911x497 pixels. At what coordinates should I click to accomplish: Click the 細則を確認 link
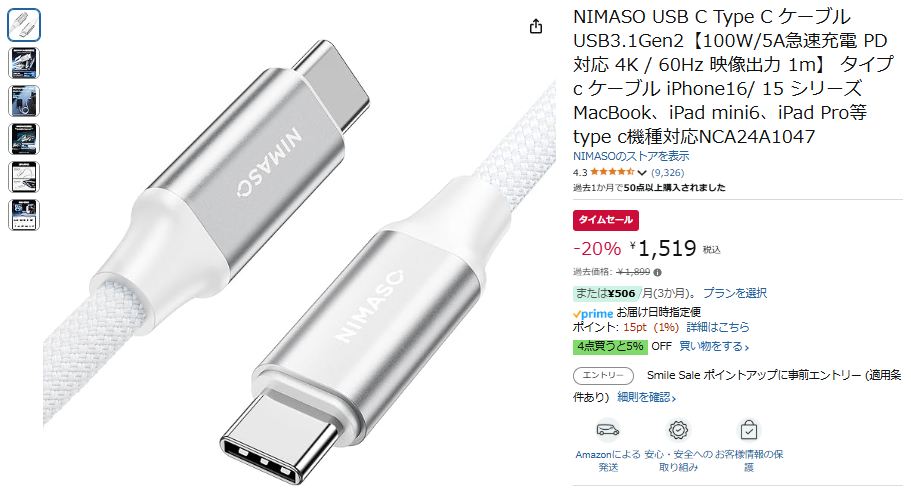pyautogui.click(x=646, y=398)
